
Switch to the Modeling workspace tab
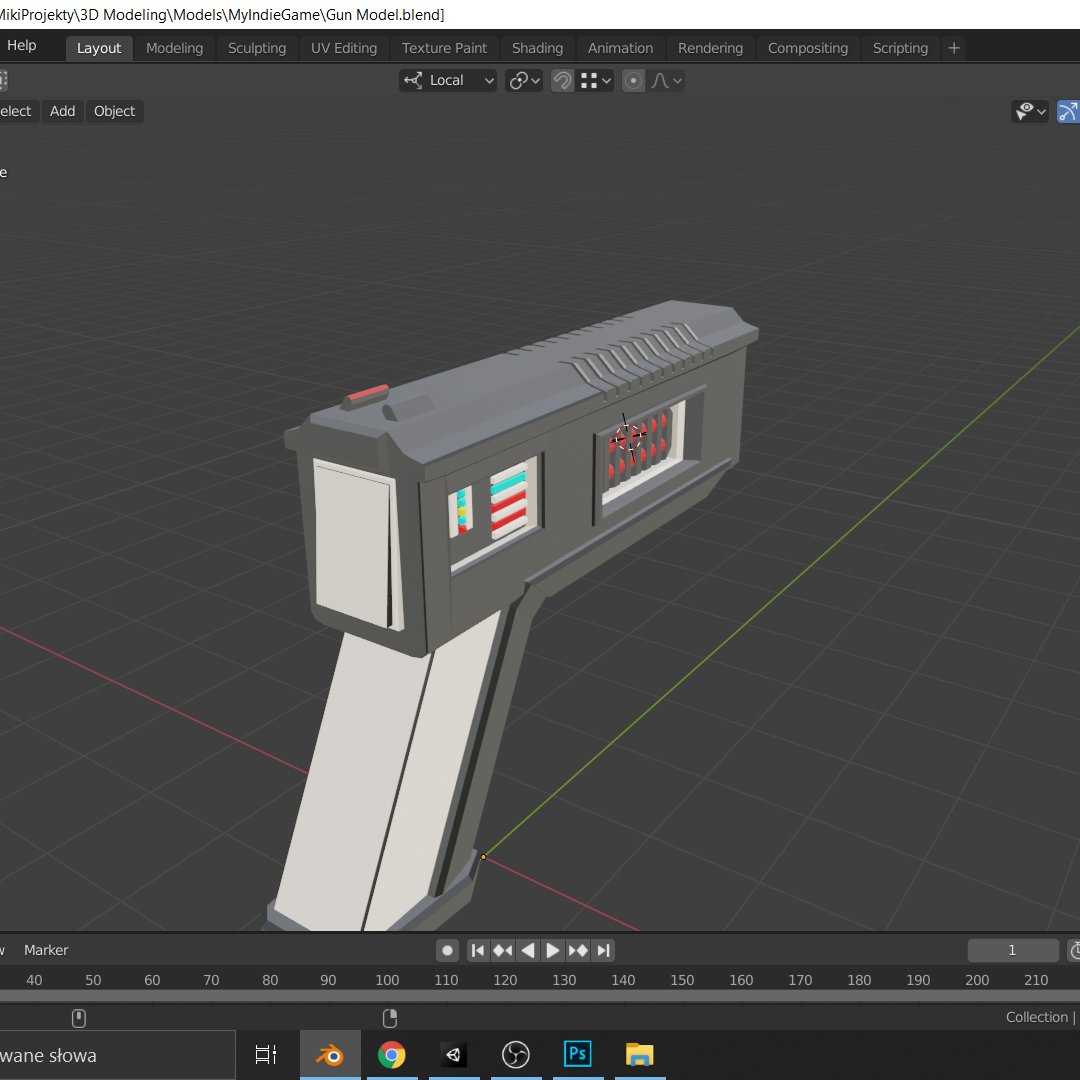click(x=174, y=48)
